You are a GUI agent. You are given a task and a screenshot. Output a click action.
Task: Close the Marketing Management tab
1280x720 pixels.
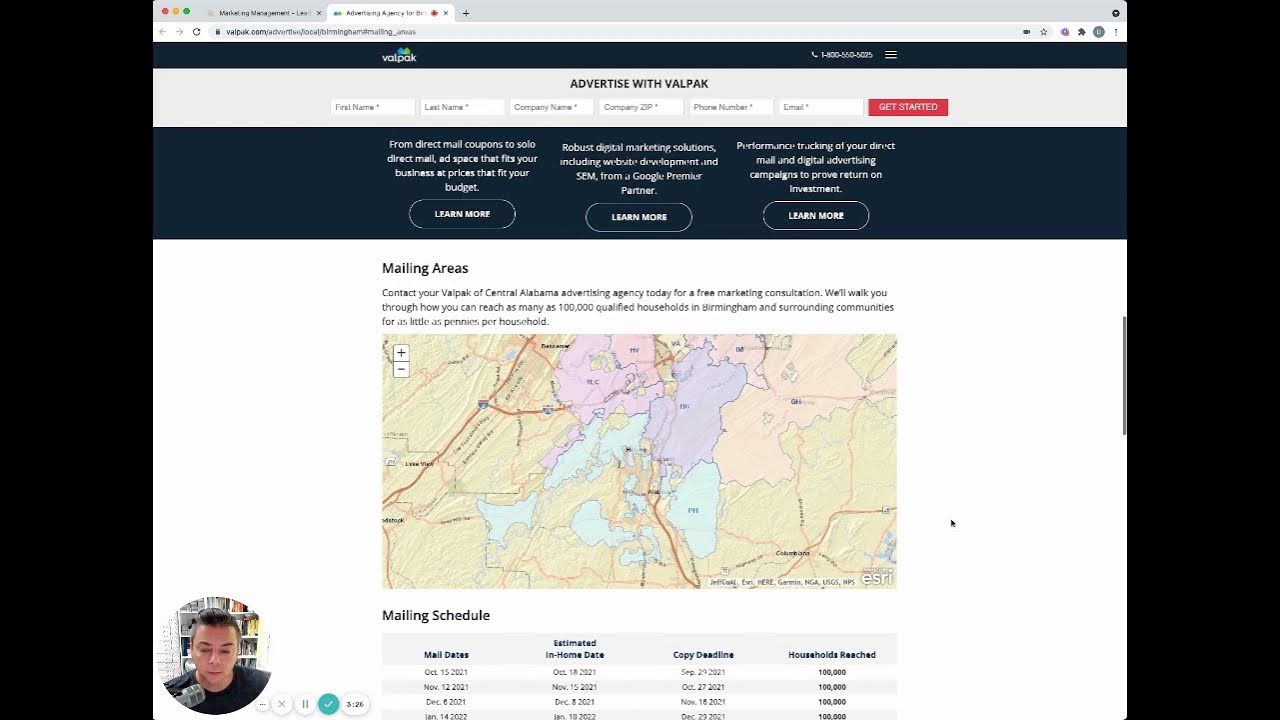pyautogui.click(x=319, y=13)
